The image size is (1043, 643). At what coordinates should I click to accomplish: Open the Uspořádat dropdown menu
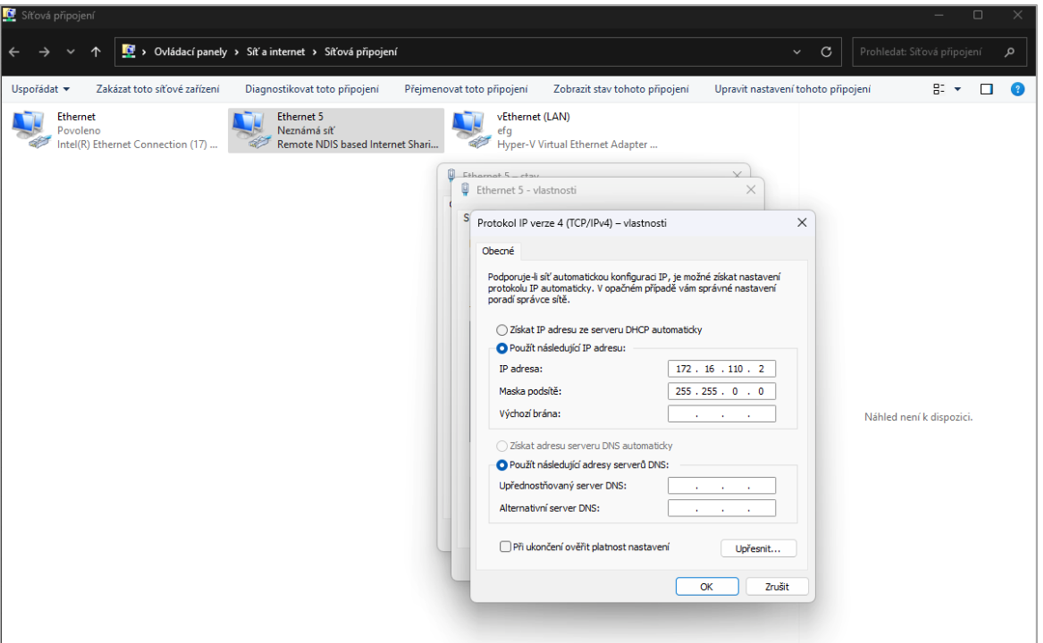40,89
